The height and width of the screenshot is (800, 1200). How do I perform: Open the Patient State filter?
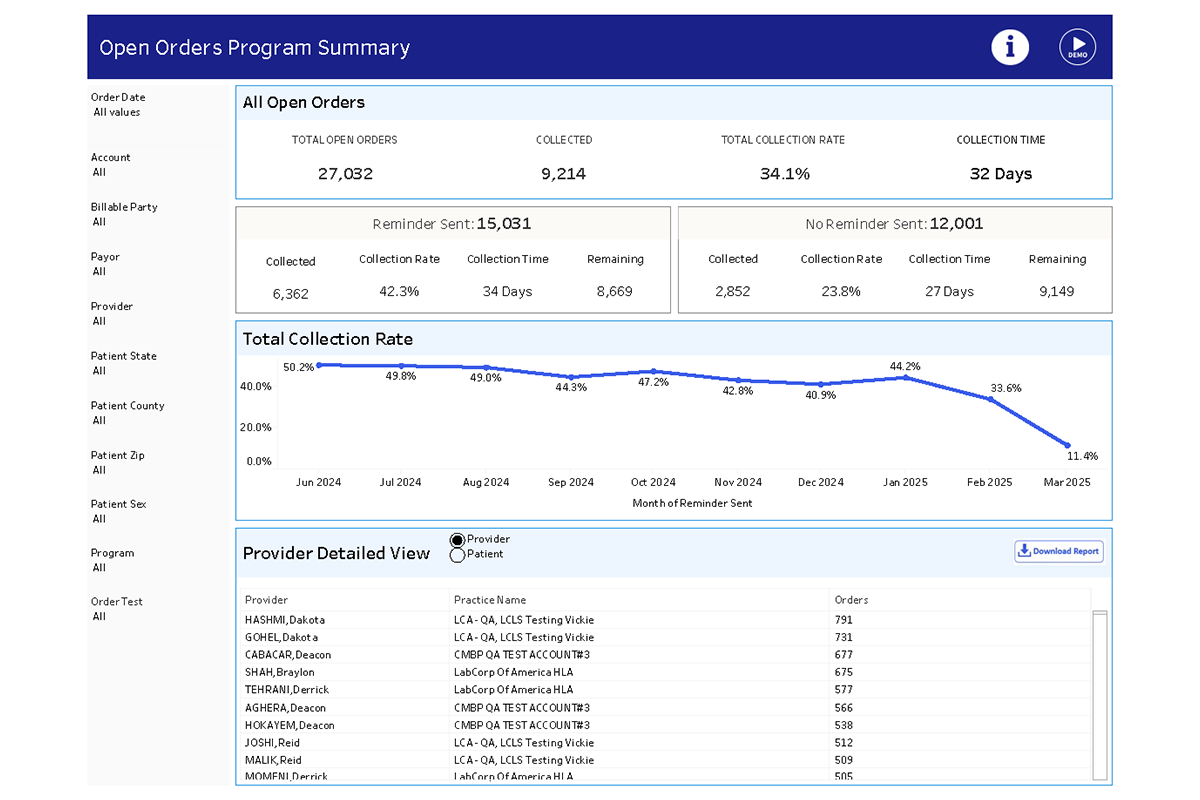point(123,361)
